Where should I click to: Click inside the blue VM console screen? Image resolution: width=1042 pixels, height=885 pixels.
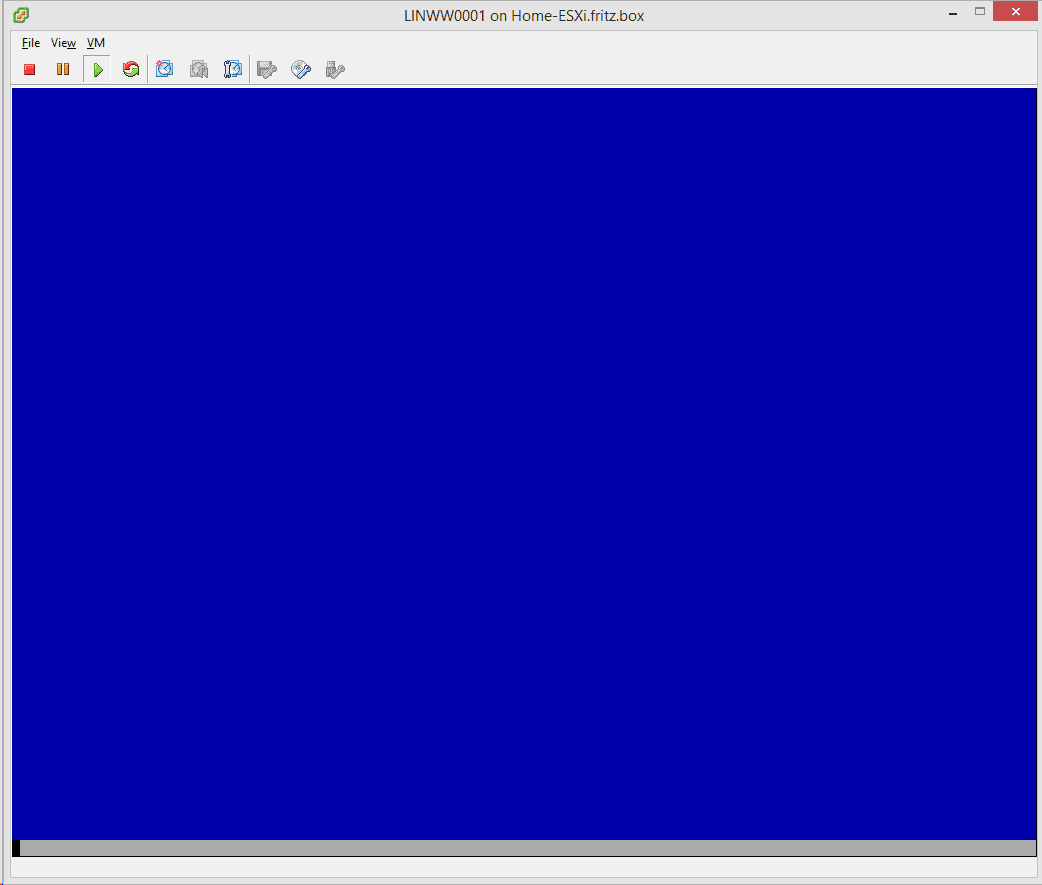point(524,464)
